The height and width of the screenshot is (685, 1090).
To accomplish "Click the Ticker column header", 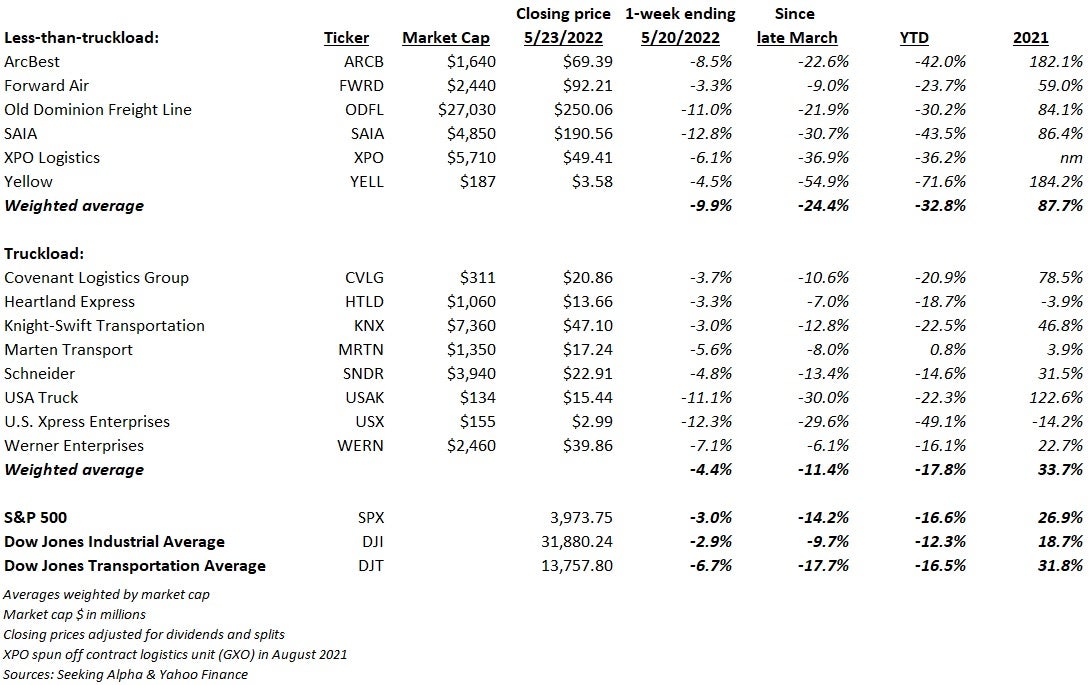I will pos(346,38).
